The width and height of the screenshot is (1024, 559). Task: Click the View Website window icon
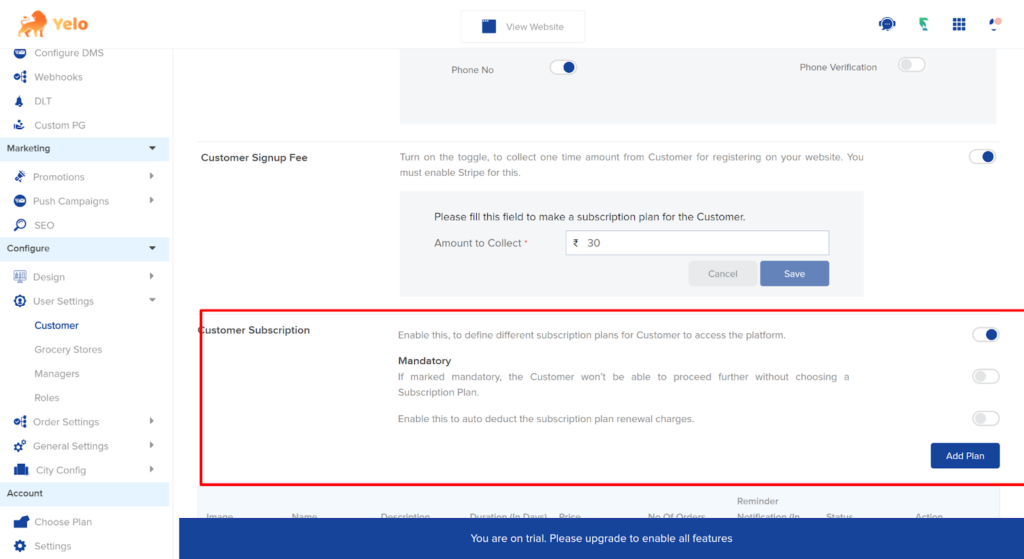tap(488, 27)
